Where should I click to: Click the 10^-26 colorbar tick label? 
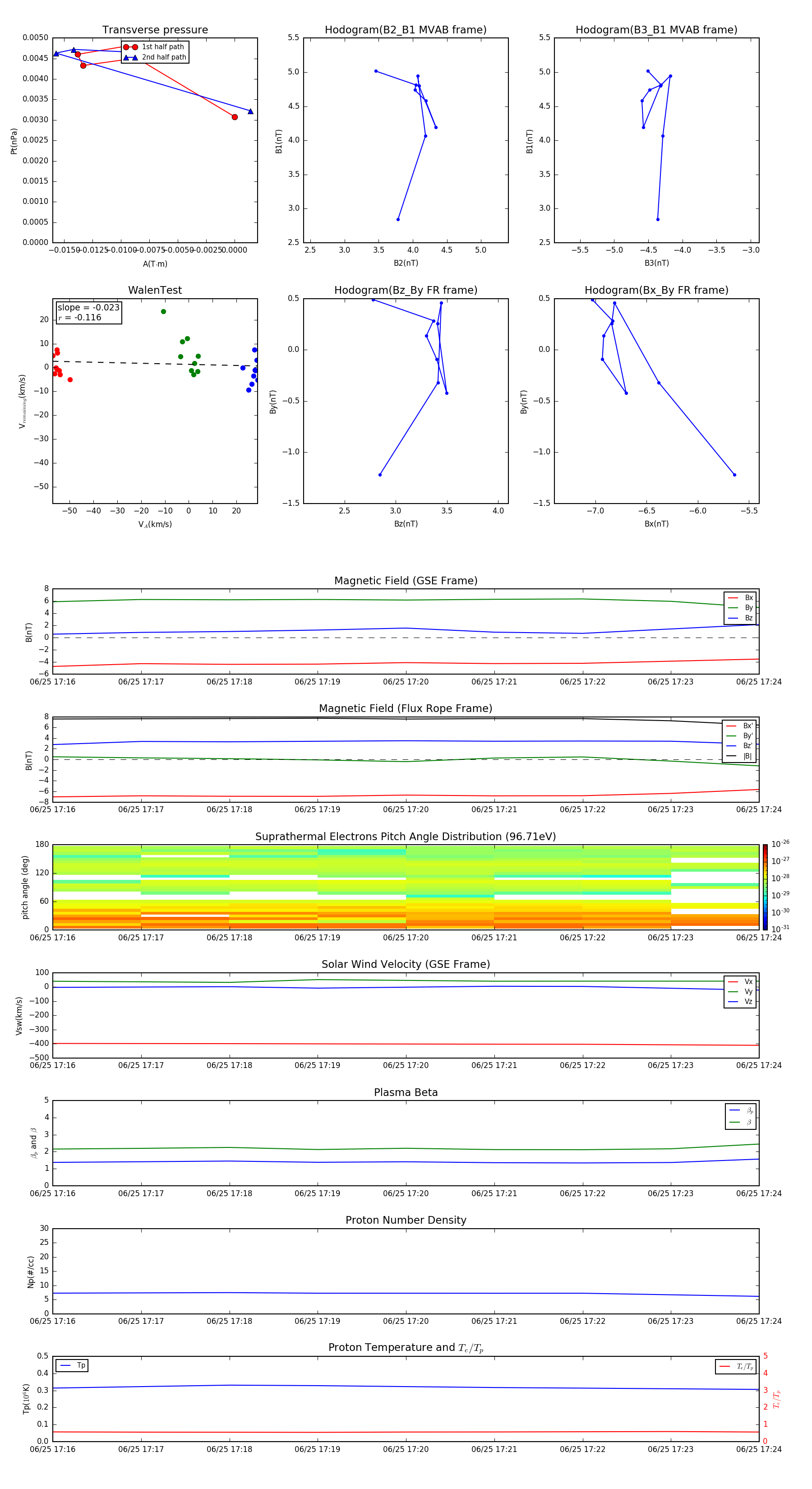pos(780,844)
